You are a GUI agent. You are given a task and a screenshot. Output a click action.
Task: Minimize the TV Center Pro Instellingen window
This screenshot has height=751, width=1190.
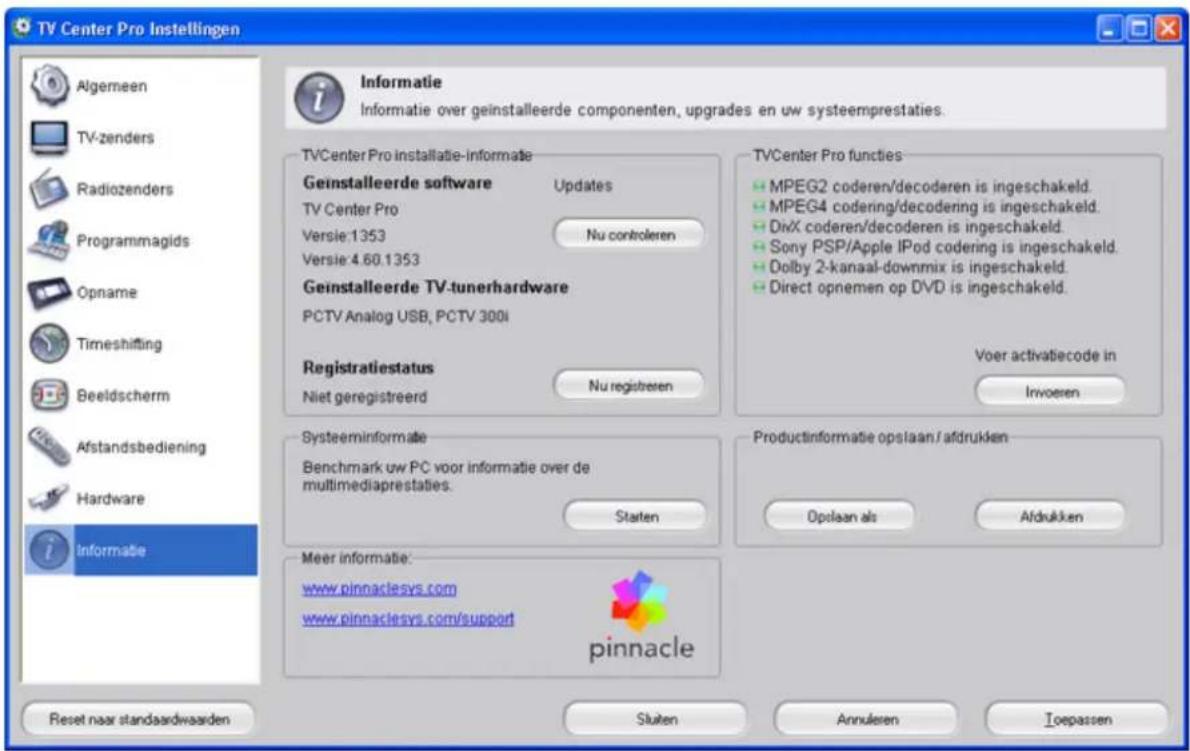[1110, 29]
